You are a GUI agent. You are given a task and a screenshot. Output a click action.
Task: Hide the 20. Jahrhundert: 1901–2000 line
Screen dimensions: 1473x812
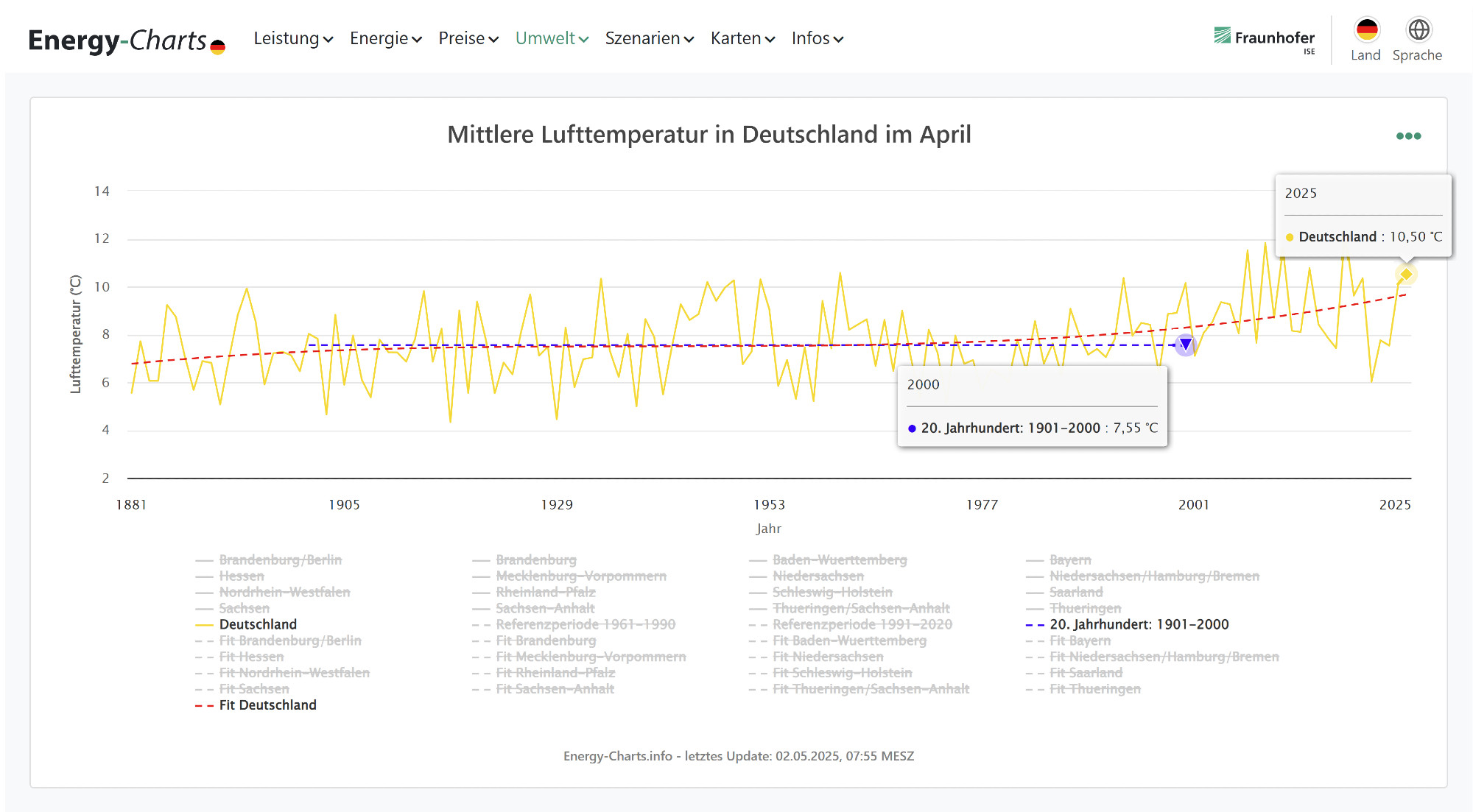[x=1128, y=624]
